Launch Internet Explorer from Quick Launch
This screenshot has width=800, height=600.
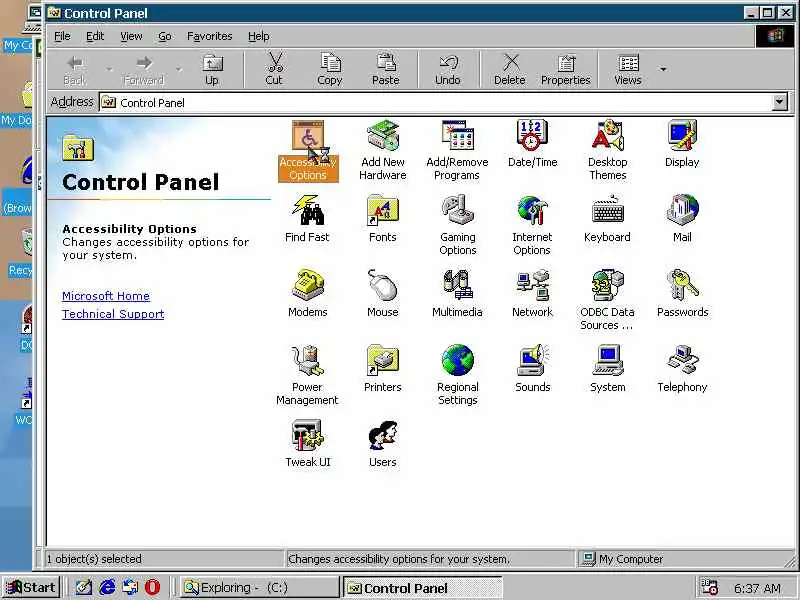(x=107, y=588)
